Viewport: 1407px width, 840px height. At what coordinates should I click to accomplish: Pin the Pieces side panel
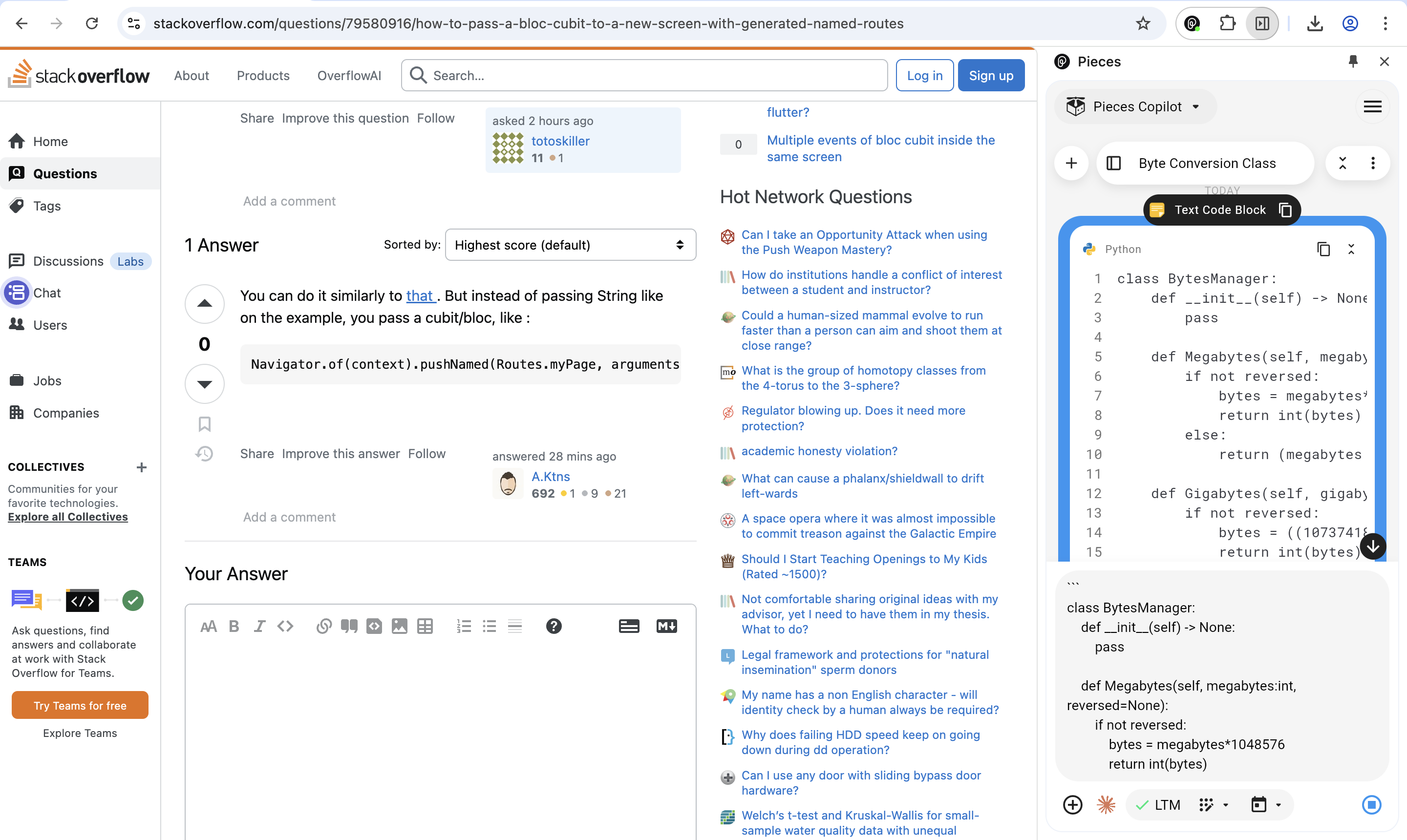(1353, 62)
